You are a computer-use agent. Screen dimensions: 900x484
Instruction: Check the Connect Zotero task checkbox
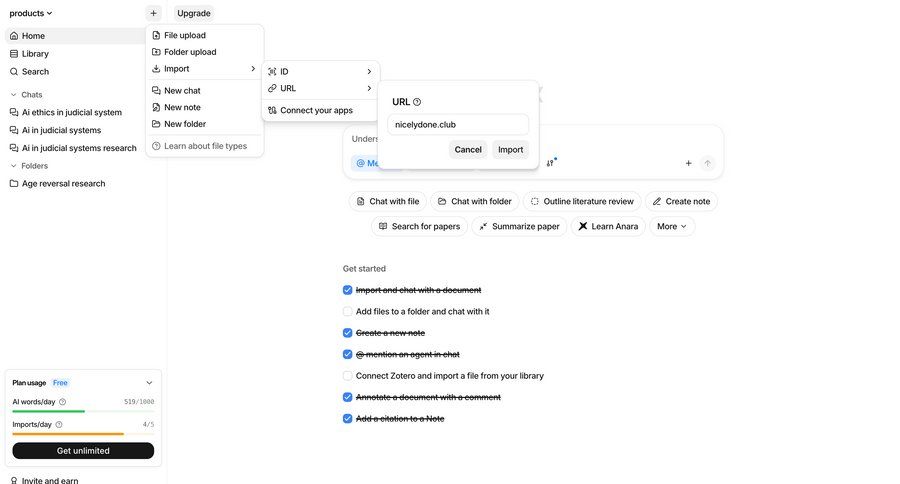(347, 376)
